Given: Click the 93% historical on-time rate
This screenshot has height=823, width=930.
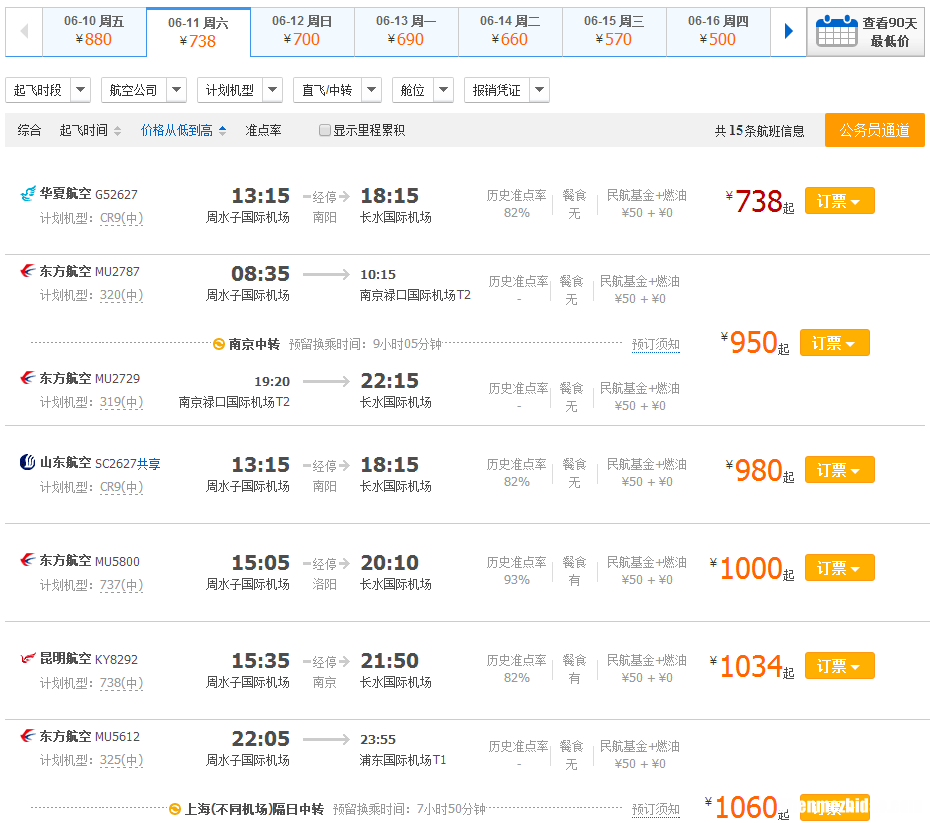Looking at the screenshot, I should tap(517, 580).
